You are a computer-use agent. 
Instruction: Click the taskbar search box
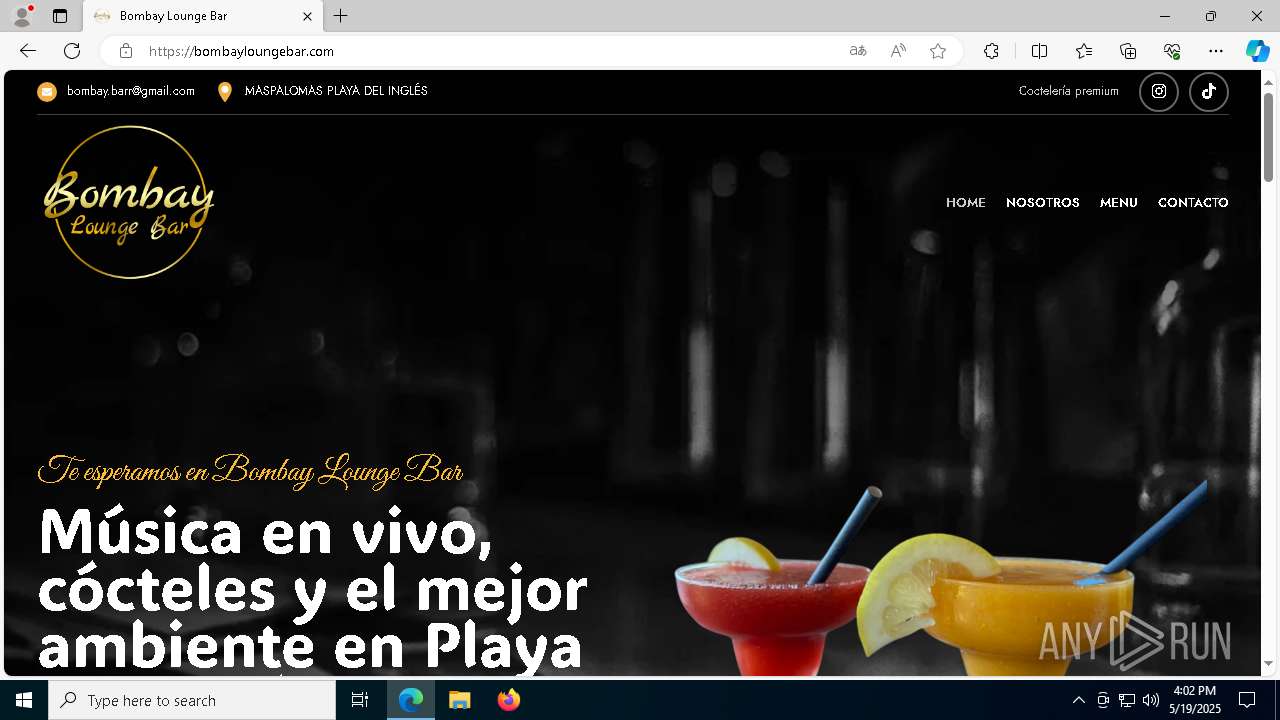(192, 700)
